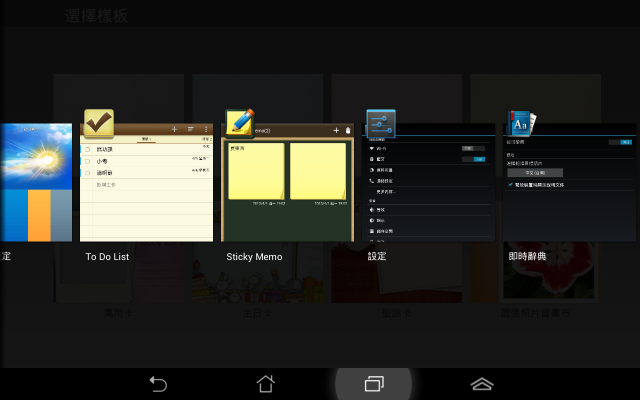Tap the Back navigation arrow
Image resolution: width=640 pixels, height=400 pixels.
(x=158, y=384)
